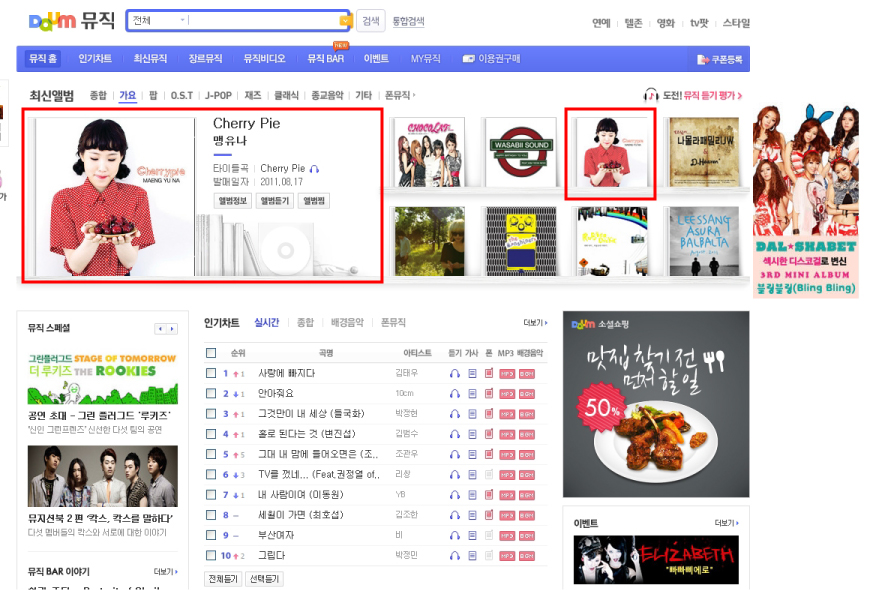Check the box for 그것만이 내 세상
This screenshot has width=873, height=590.
(211, 414)
